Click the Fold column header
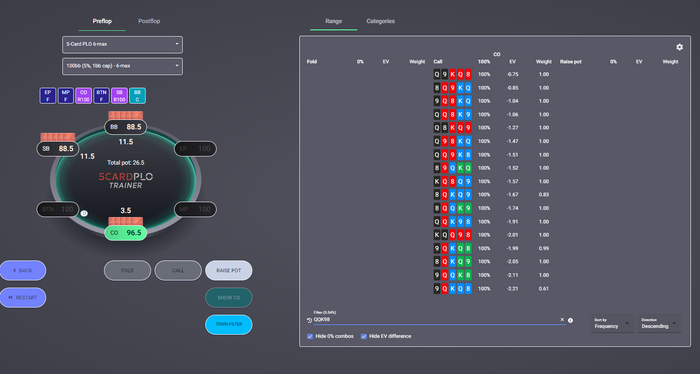This screenshot has width=700, height=374. (312, 62)
